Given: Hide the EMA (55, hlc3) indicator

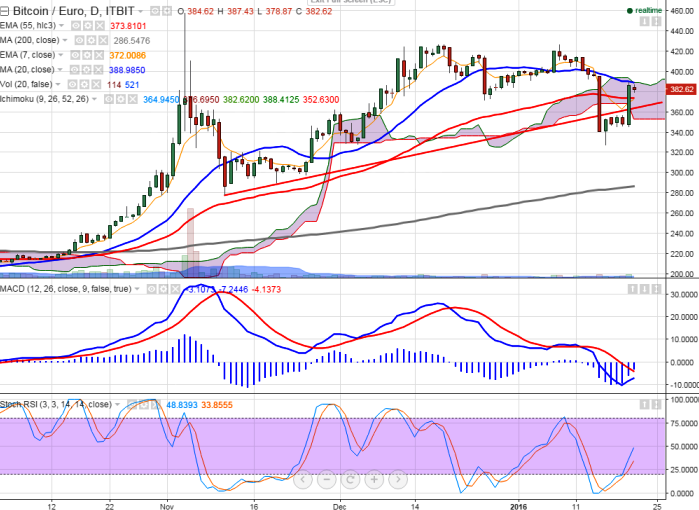Looking at the screenshot, I should coord(76,26).
